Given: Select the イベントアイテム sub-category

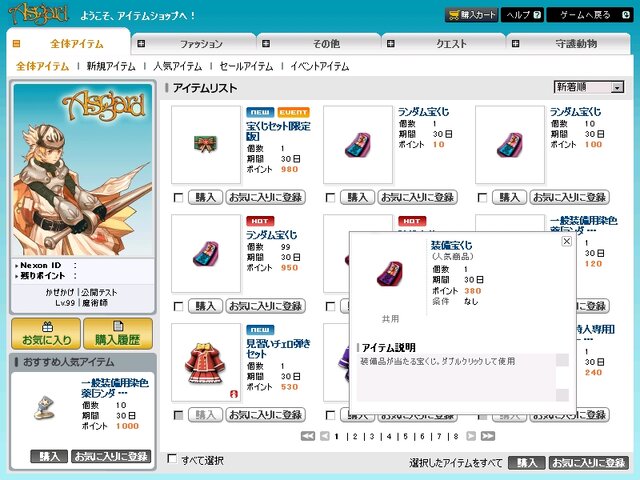Looking at the screenshot, I should tap(320, 66).
